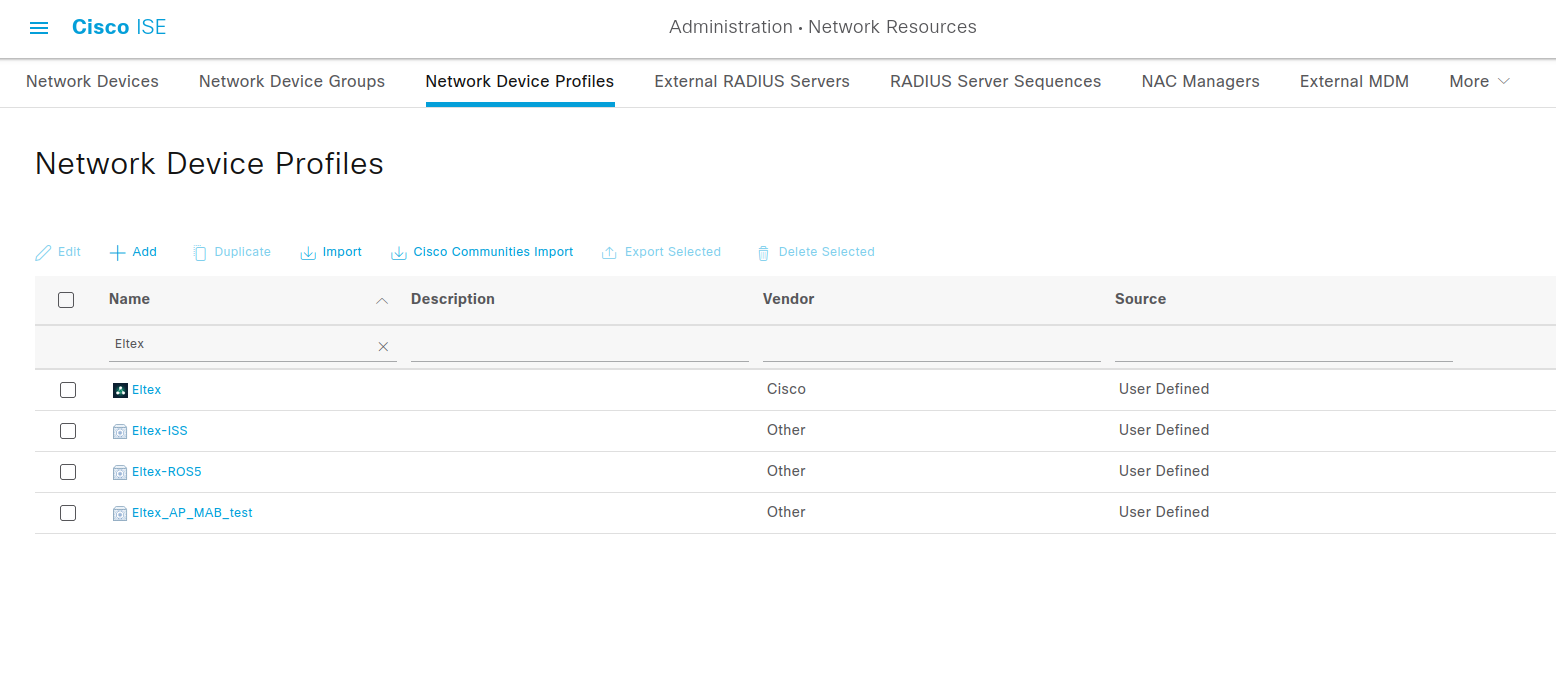Viewport: 1556px width, 675px height.
Task: Click the Import download icon
Action: [x=308, y=253]
